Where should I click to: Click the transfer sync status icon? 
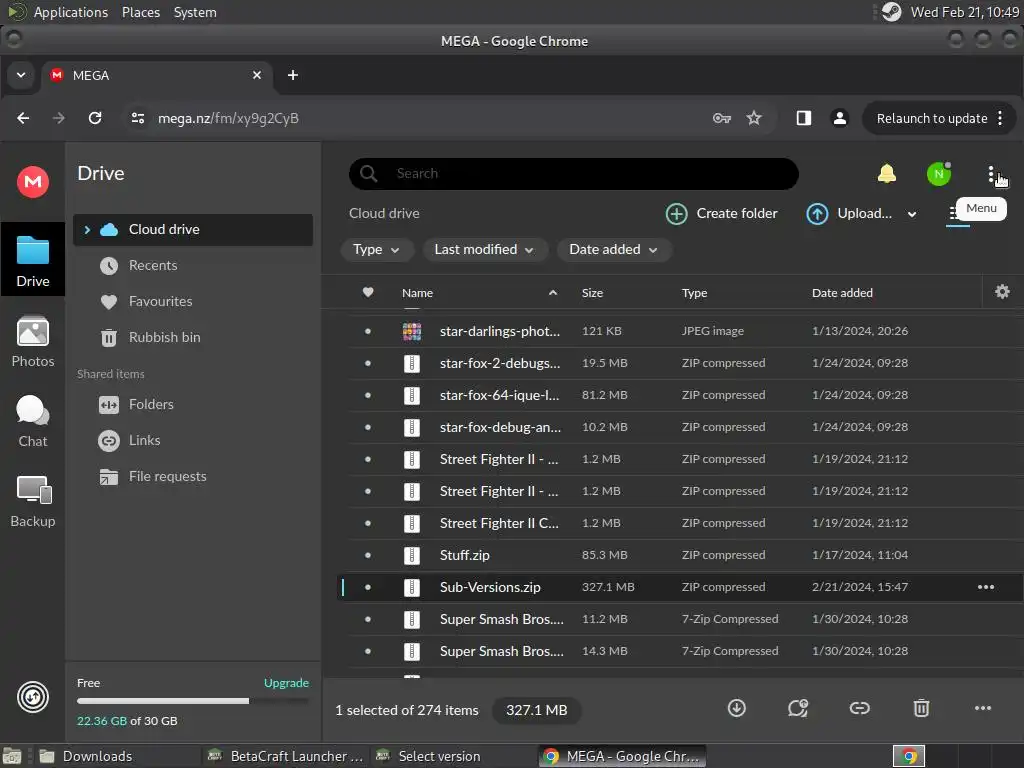pos(33,697)
